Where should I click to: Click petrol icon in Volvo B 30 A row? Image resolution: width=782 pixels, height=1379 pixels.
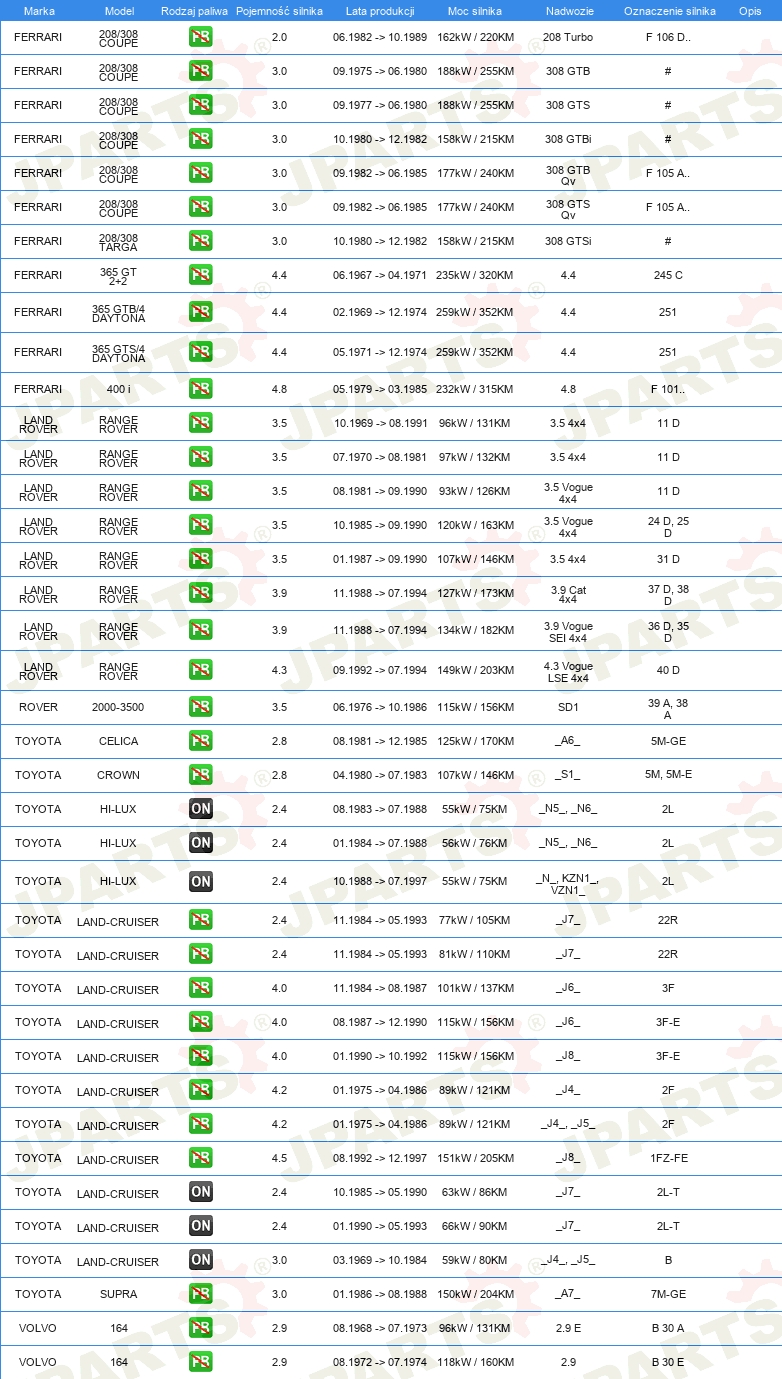(201, 1328)
